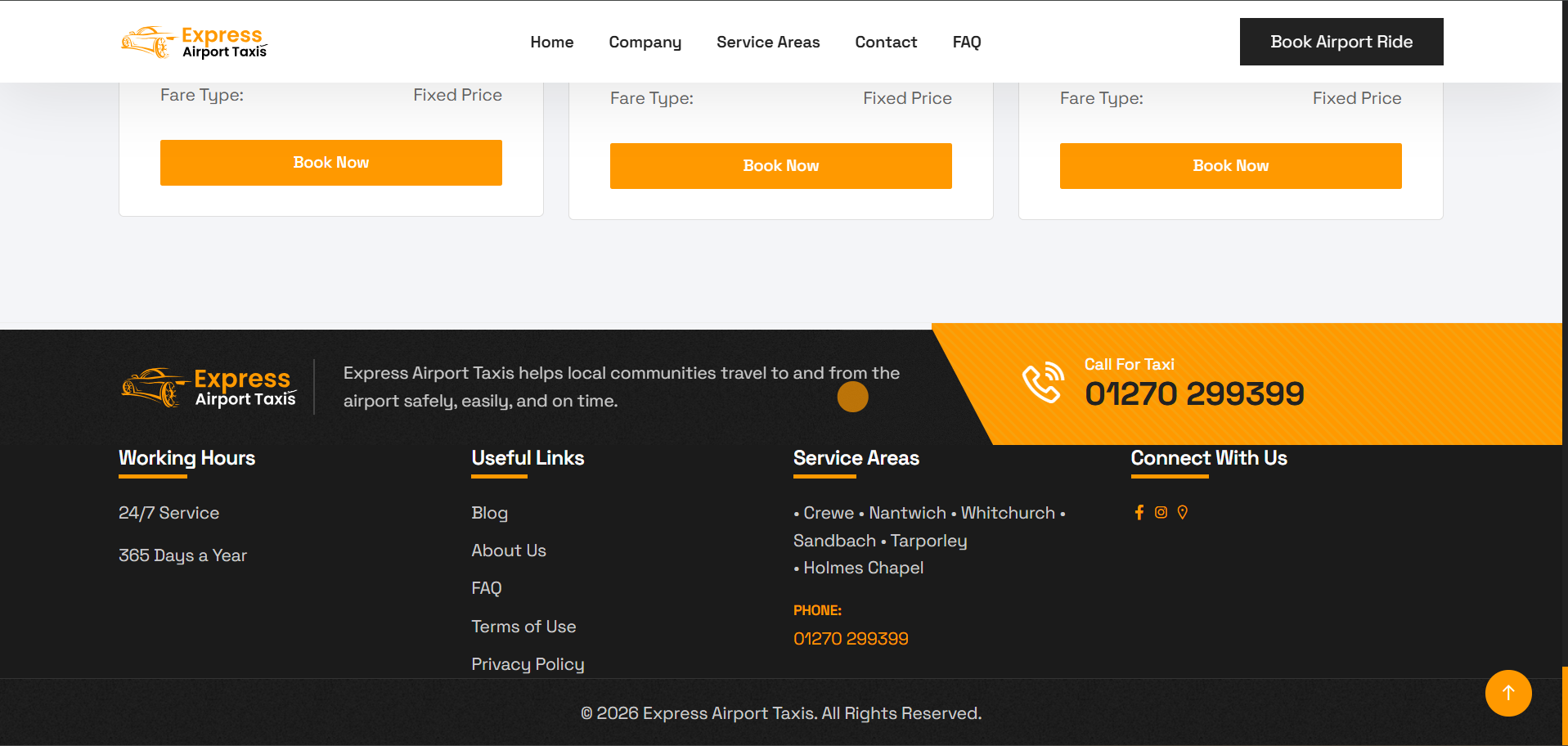Screen dimensions: 1568x746
Task: Click Book Now in the middle card
Action: [781, 166]
